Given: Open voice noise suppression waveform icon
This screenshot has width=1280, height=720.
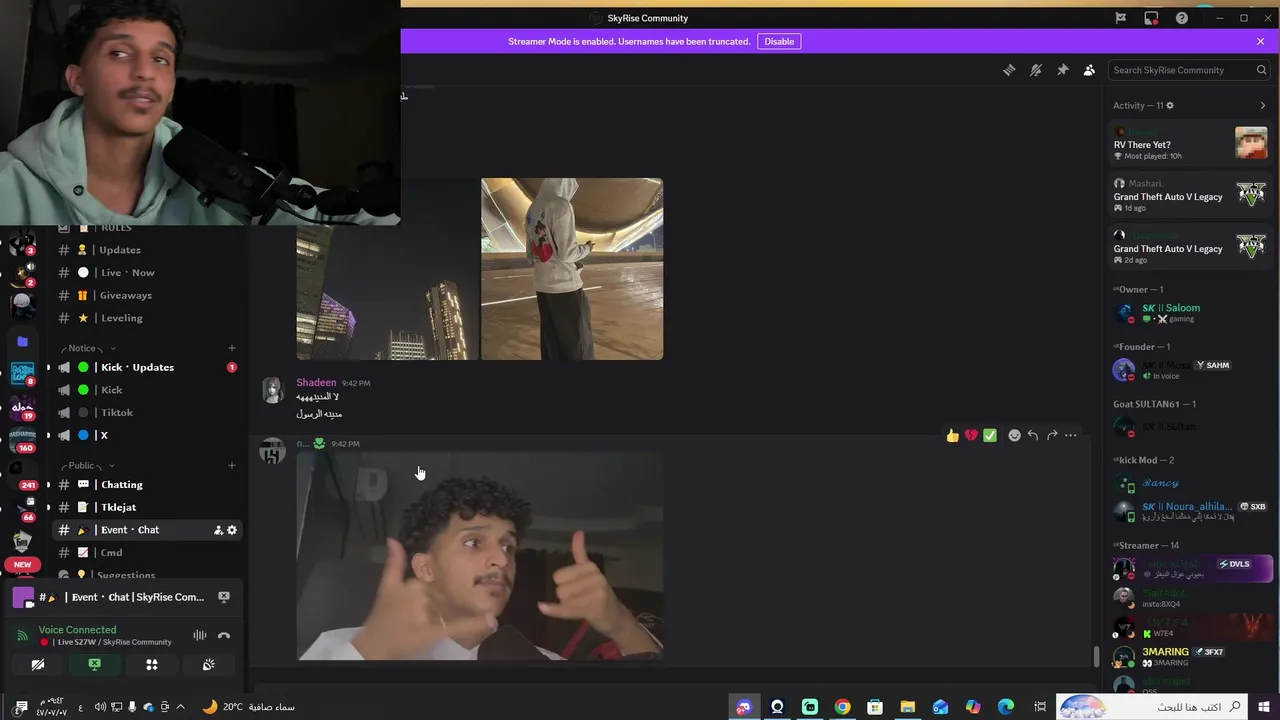Looking at the screenshot, I should [200, 635].
